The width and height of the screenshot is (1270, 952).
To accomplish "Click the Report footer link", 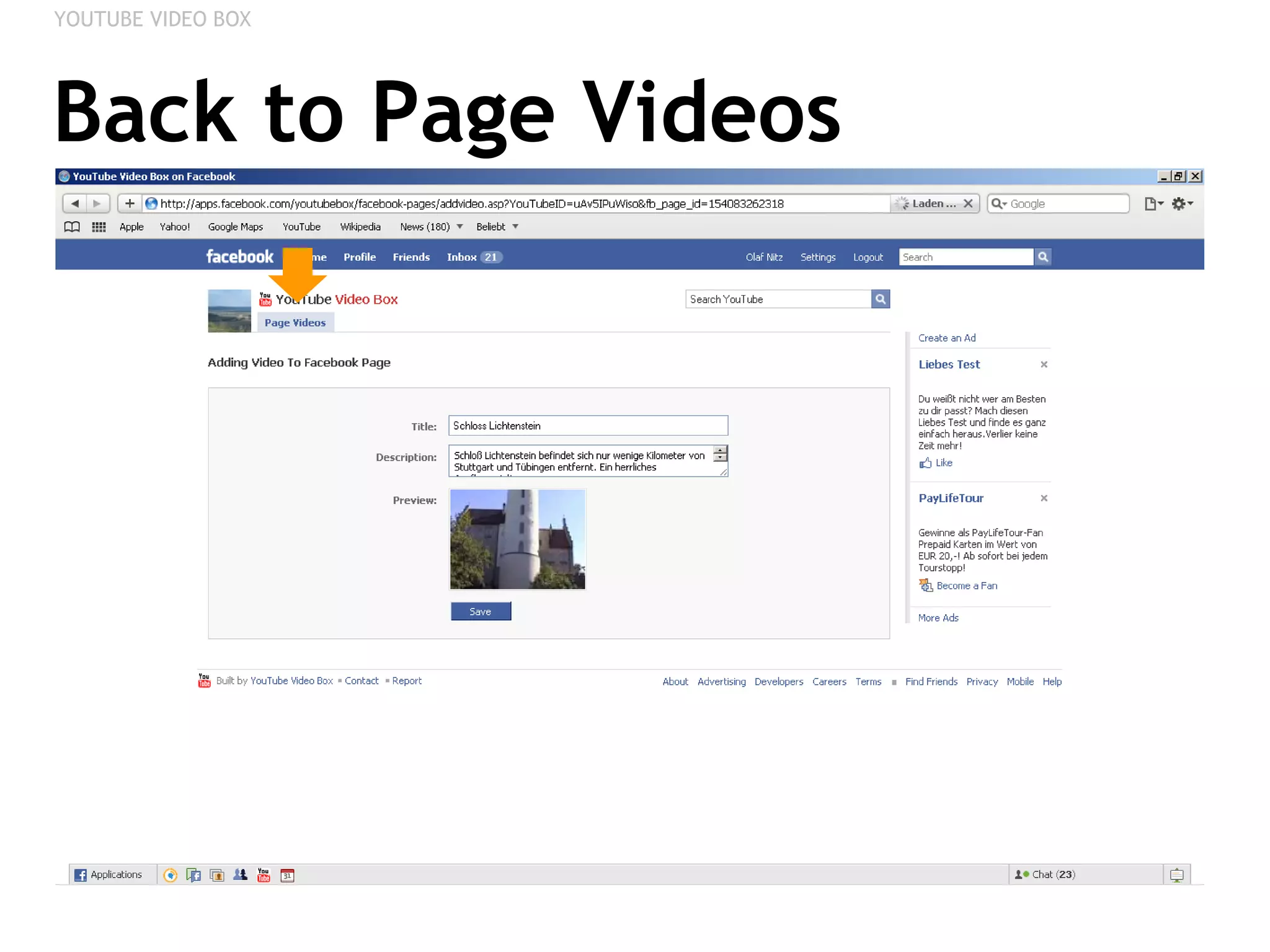I will pyautogui.click(x=407, y=681).
